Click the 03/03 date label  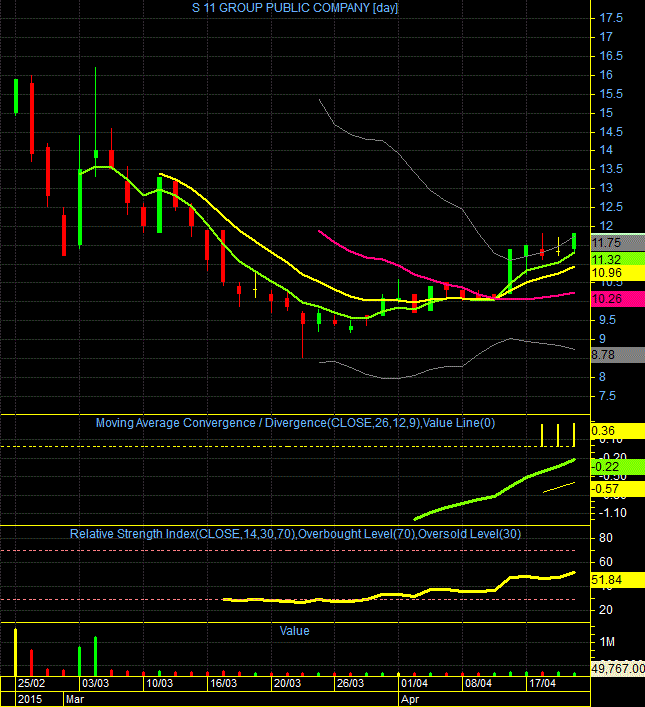(95, 683)
